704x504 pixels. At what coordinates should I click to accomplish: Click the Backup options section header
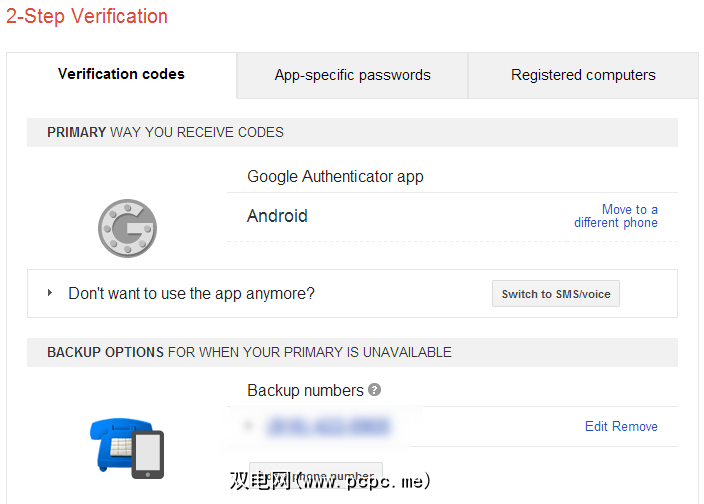pos(249,352)
